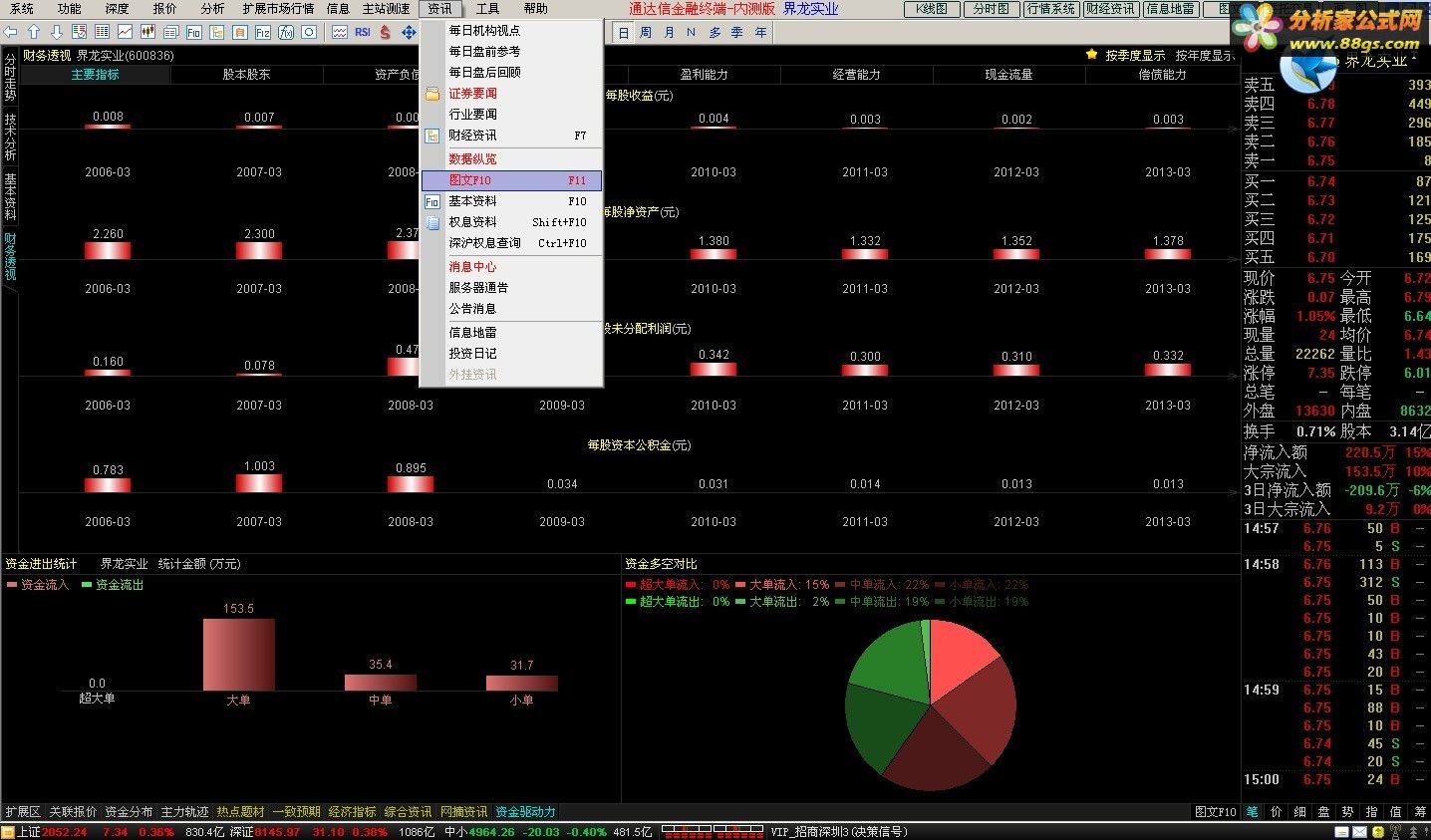The image size is (1431, 840).
Task: Click the 大单 inflow bar 153.5
Action: (x=238, y=655)
